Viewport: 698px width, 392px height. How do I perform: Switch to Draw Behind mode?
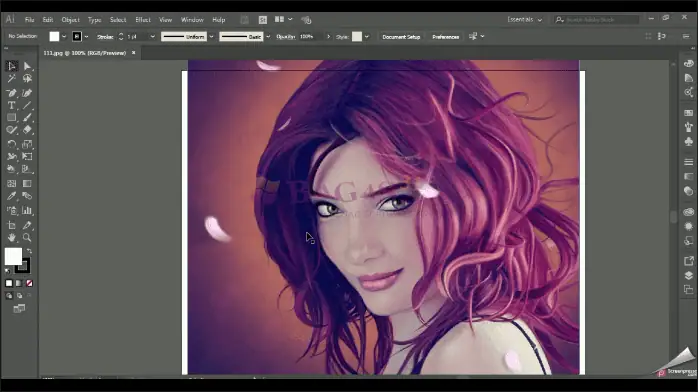click(x=19, y=296)
